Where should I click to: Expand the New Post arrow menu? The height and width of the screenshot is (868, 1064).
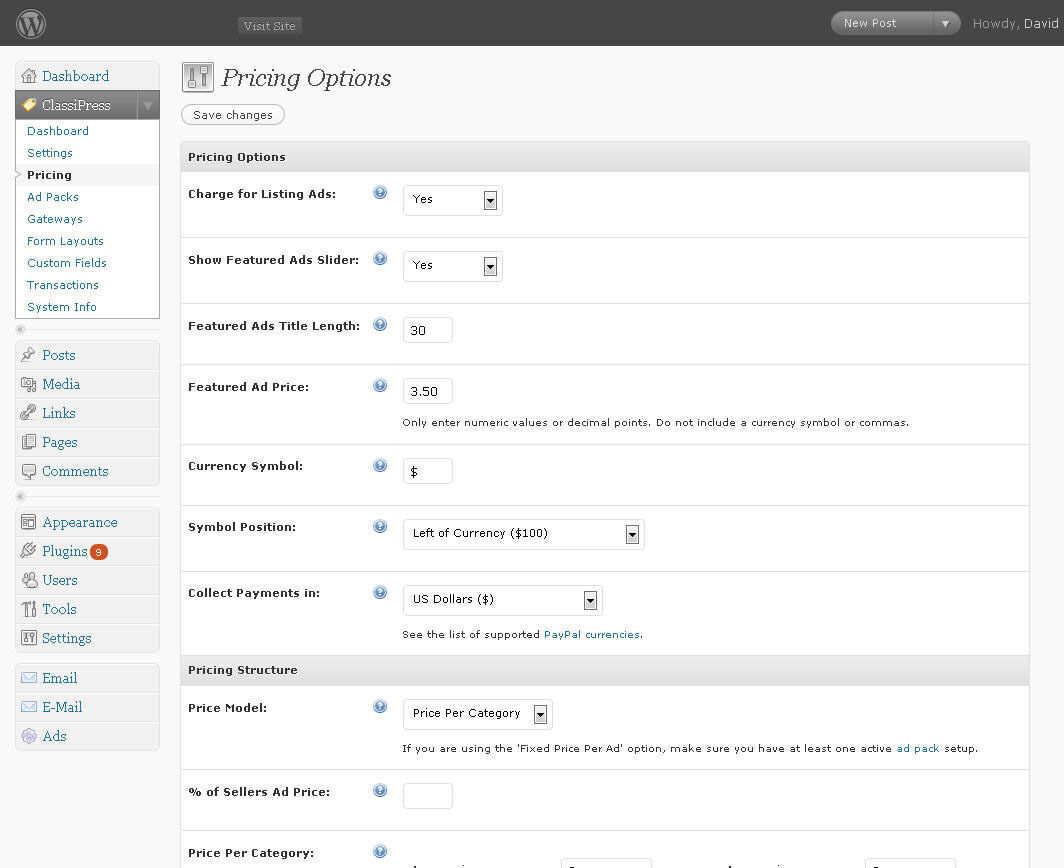[945, 24]
